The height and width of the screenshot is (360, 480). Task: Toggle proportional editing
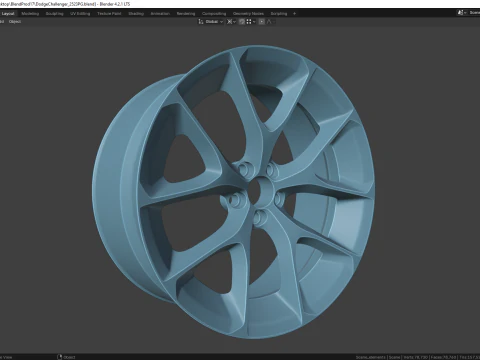[x=262, y=22]
